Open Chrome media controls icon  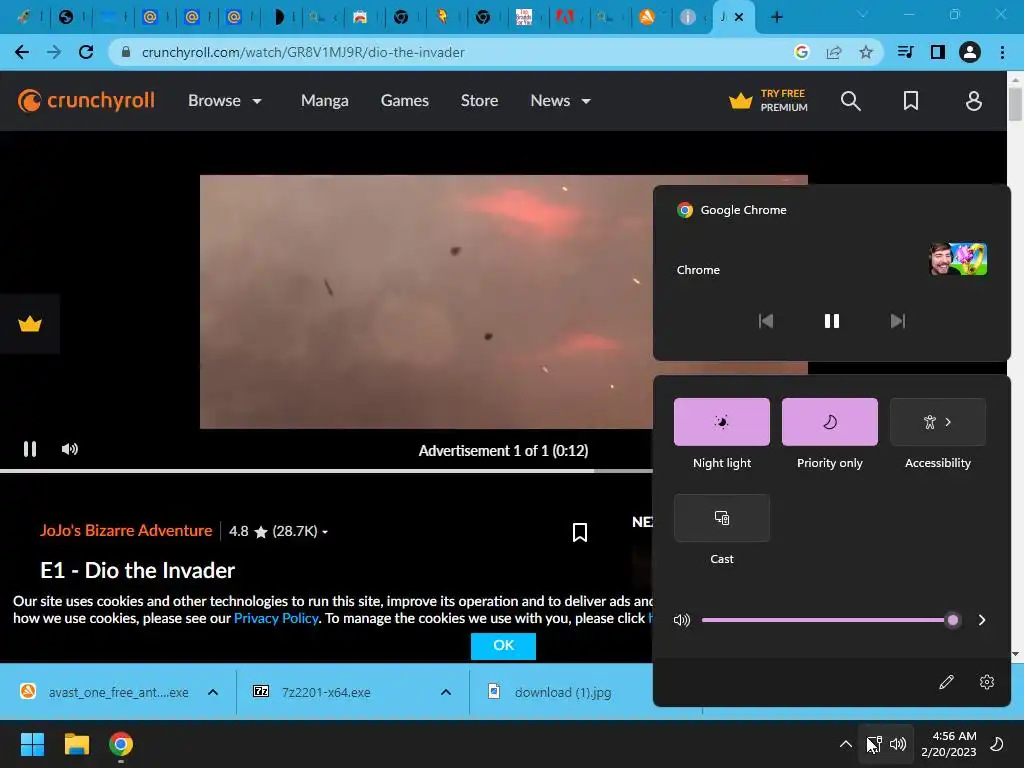pyautogui.click(x=905, y=52)
